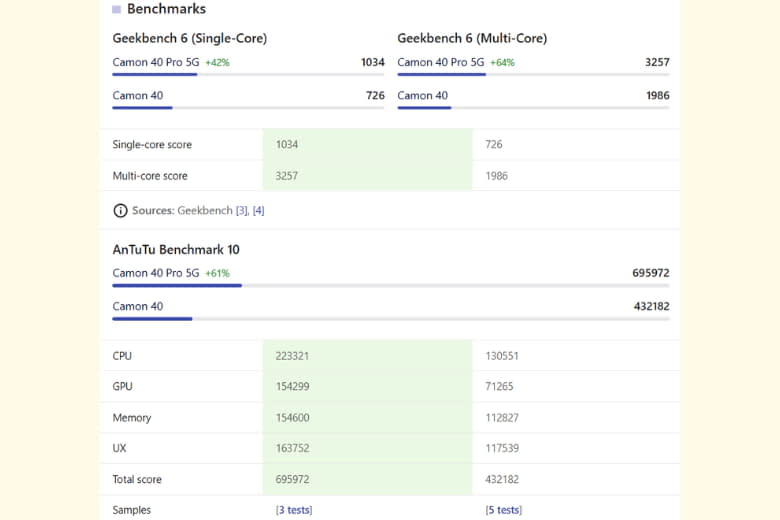
Task: Click the Memory row label
Action: click(x=132, y=418)
